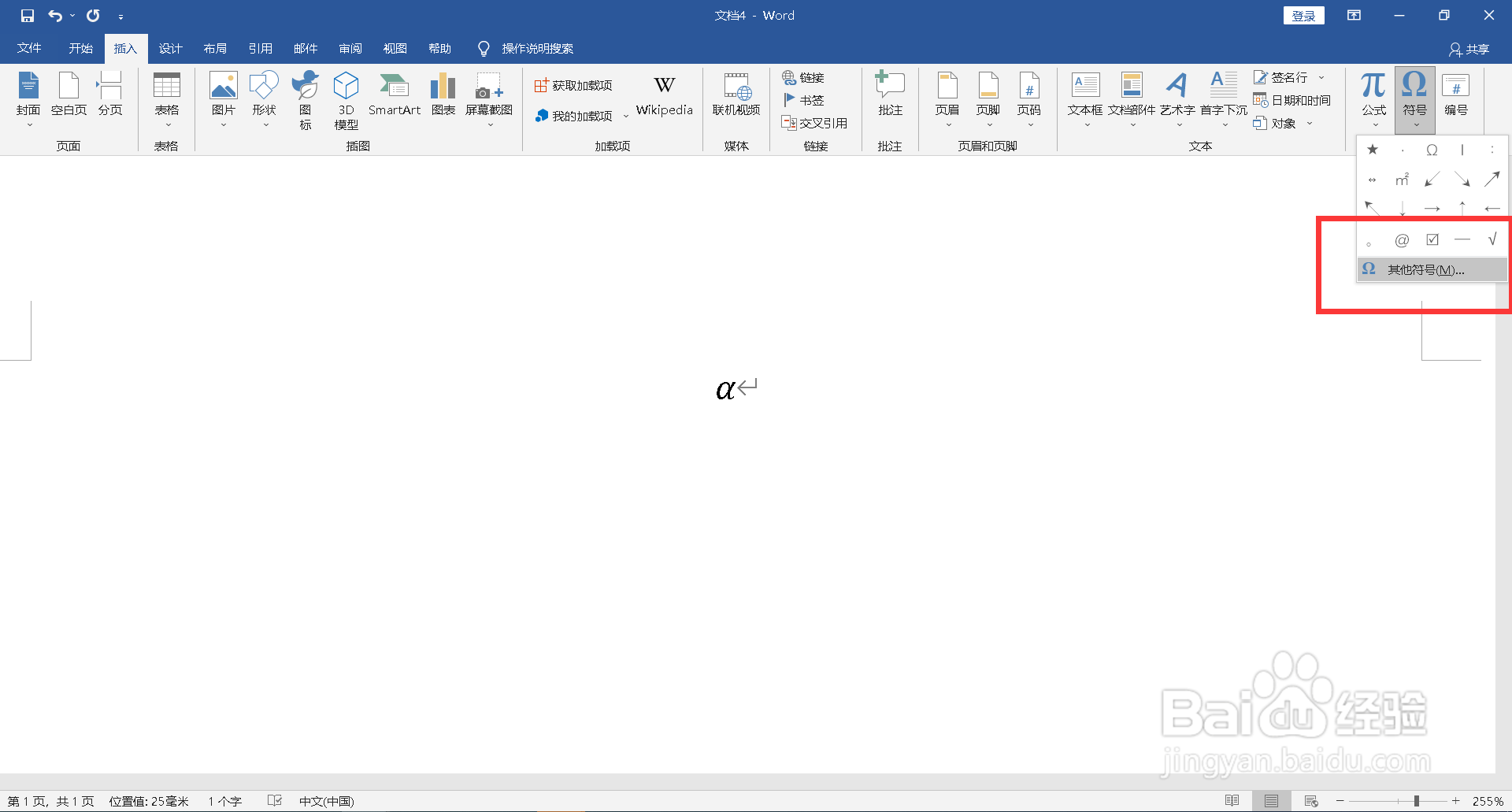Open 获取加载项 add-ins store

pyautogui.click(x=573, y=85)
